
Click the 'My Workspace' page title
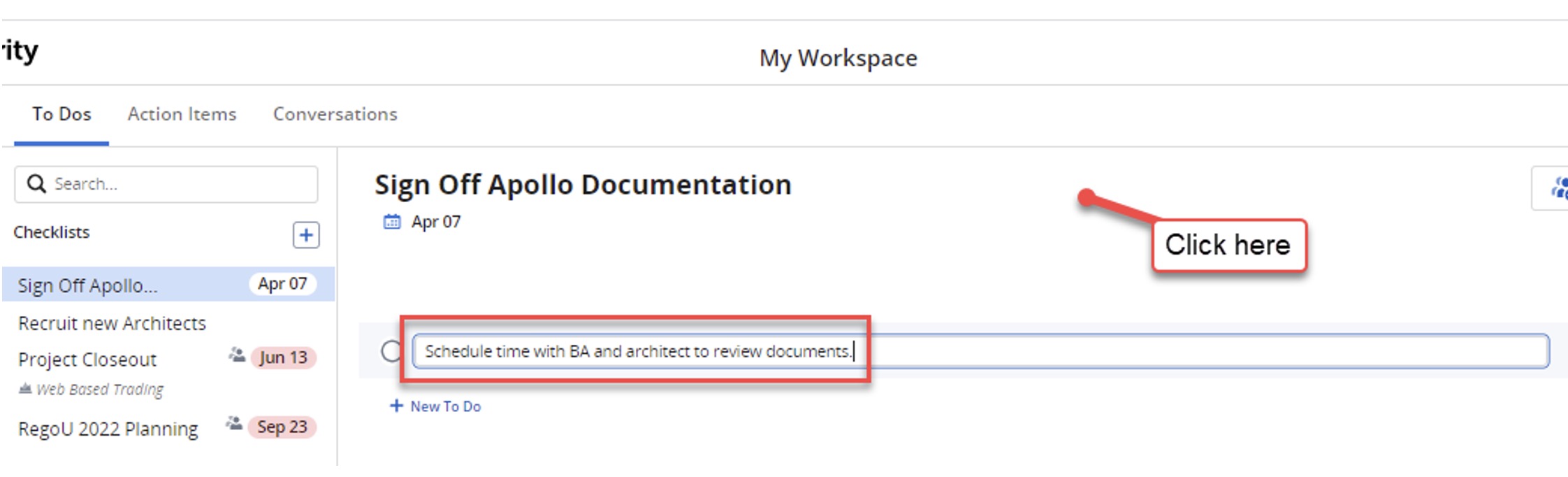(x=838, y=58)
